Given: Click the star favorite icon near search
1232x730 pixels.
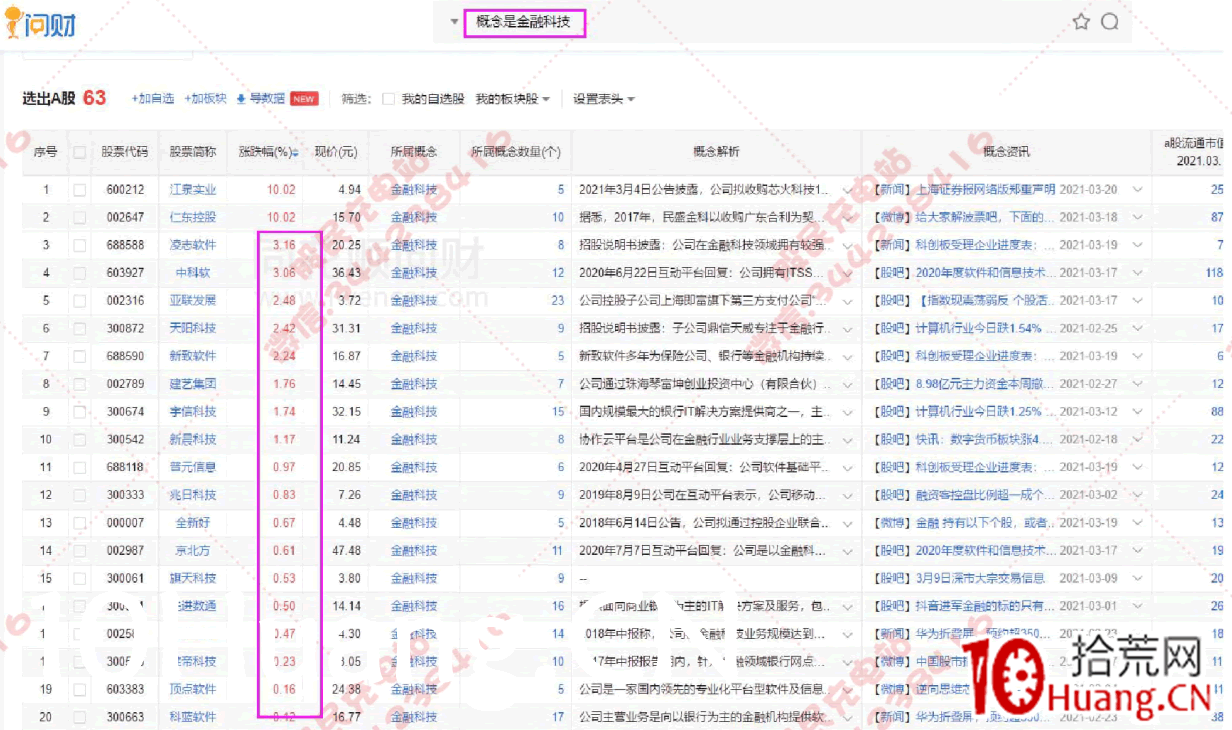Looking at the screenshot, I should tap(1081, 22).
